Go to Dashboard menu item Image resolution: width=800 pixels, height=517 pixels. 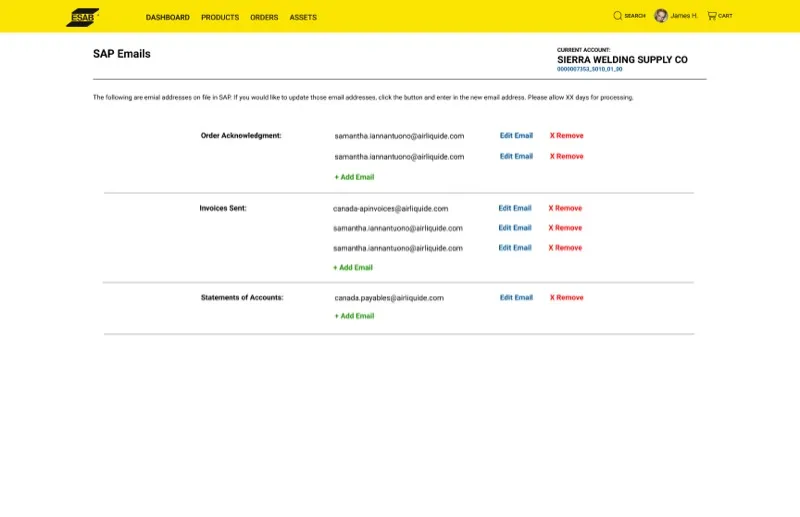coord(167,17)
